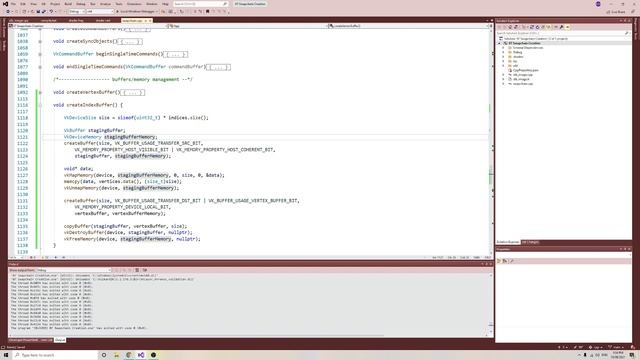This screenshot has width=640, height=360.
Task: Select vk_image.h in Solution Explorer
Action: pos(521,79)
